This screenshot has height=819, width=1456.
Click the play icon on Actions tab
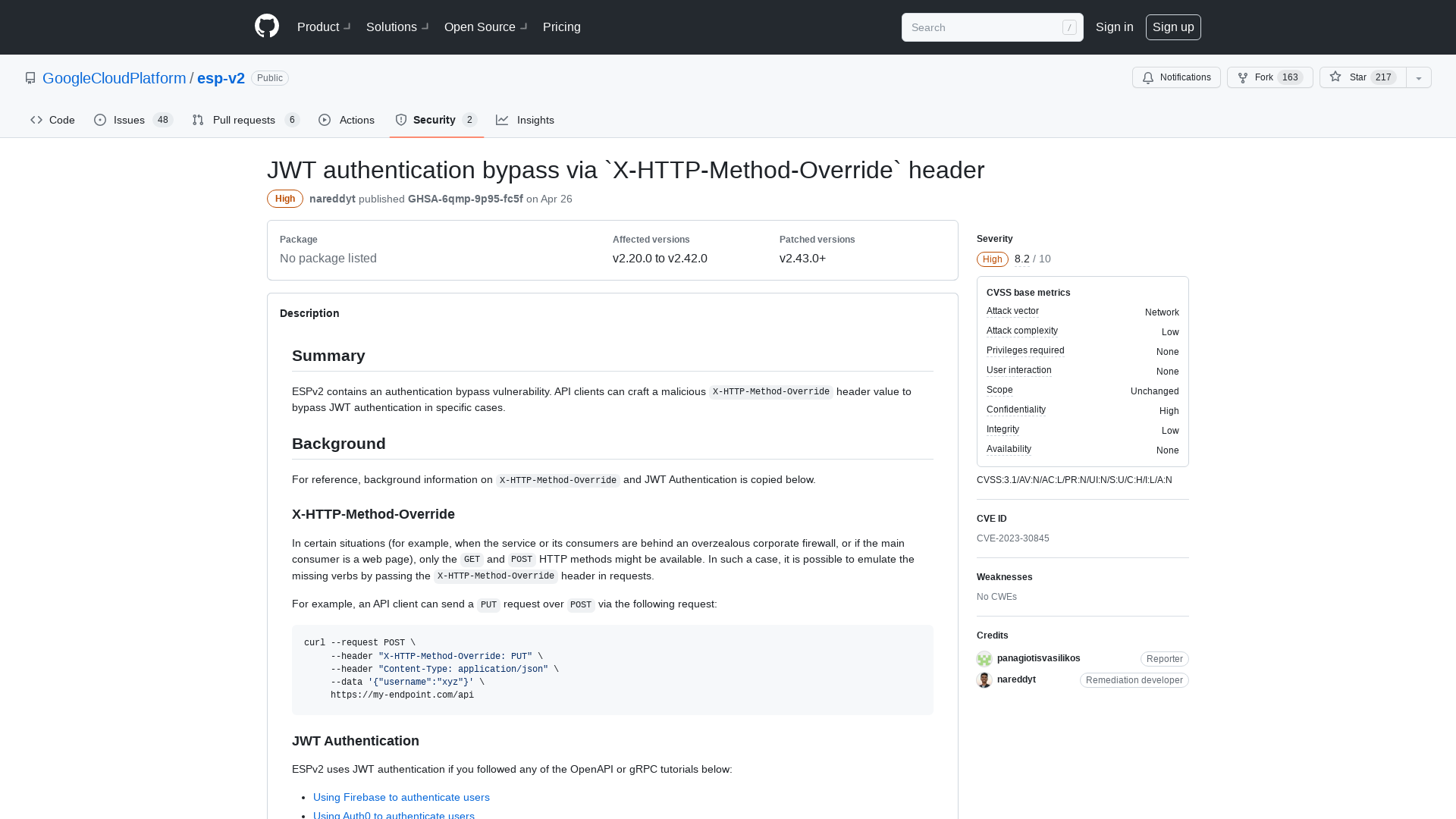[x=325, y=120]
